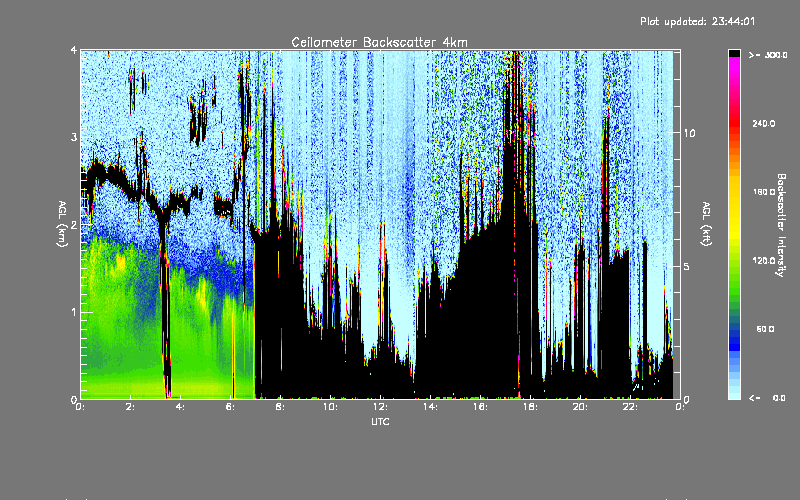This screenshot has width=800, height=500.
Task: Click the '120.0' colorbar value
Action: [x=764, y=260]
